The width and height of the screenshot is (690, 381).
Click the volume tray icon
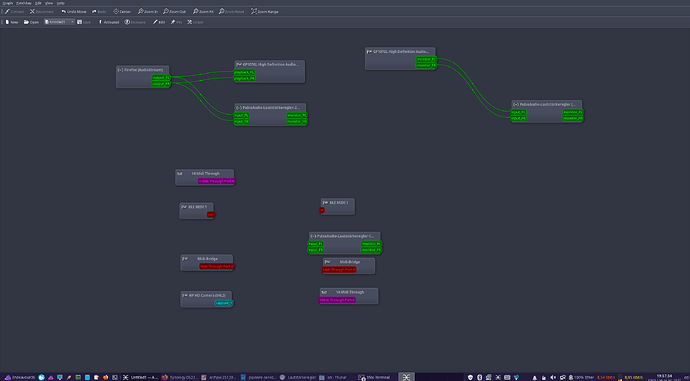point(553,377)
